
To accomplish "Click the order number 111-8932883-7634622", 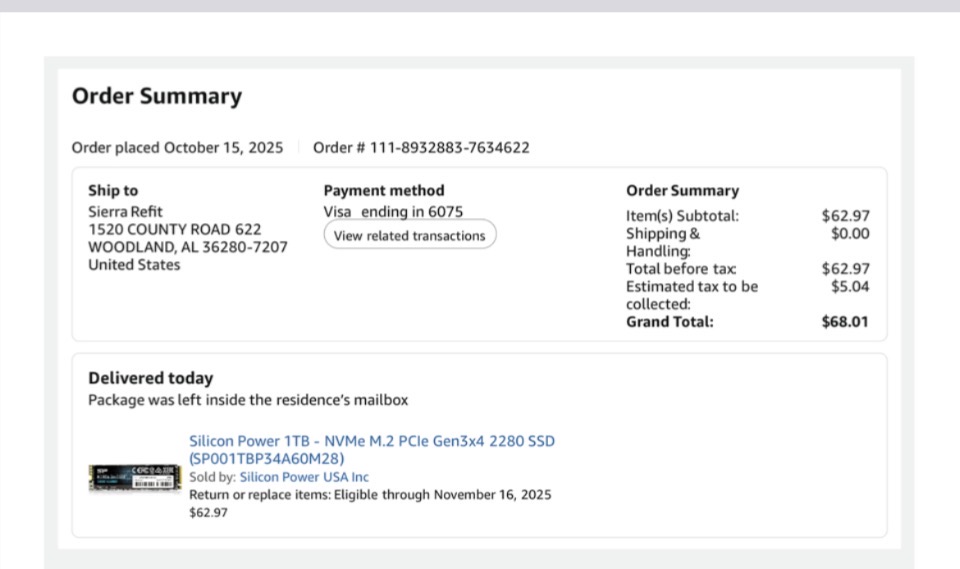I will (x=449, y=148).
